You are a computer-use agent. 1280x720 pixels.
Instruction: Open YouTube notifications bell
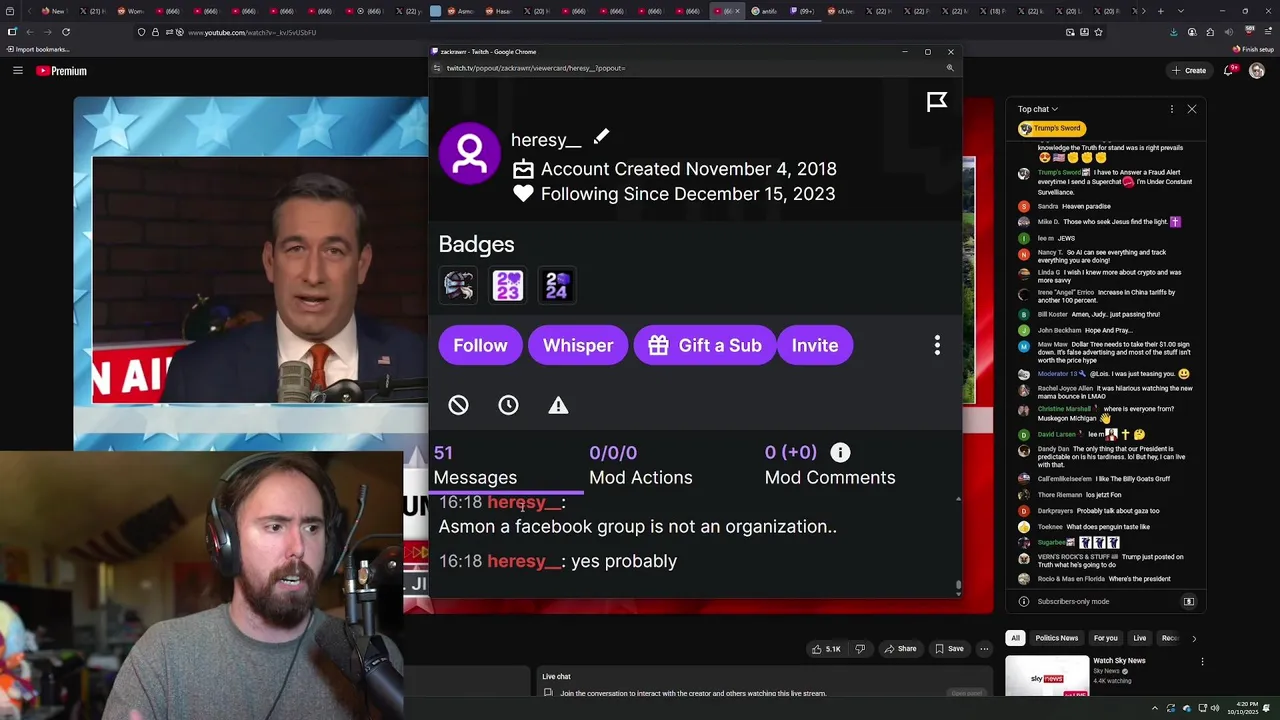1230,70
